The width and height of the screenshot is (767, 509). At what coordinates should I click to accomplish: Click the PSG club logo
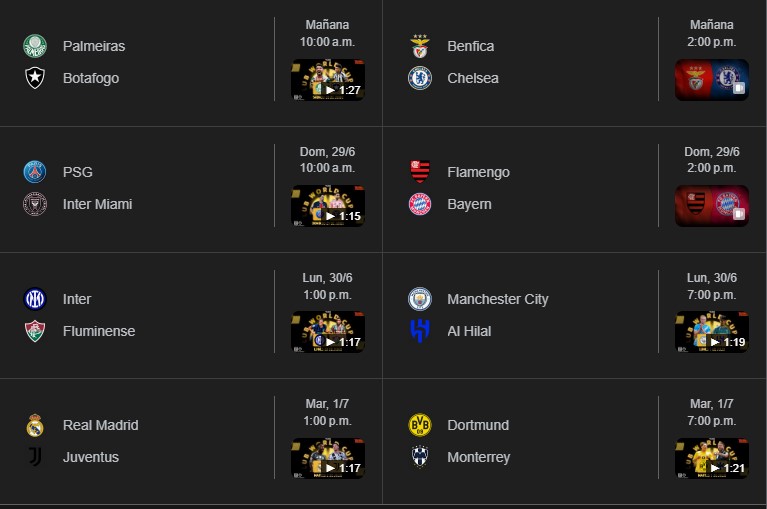[35, 172]
